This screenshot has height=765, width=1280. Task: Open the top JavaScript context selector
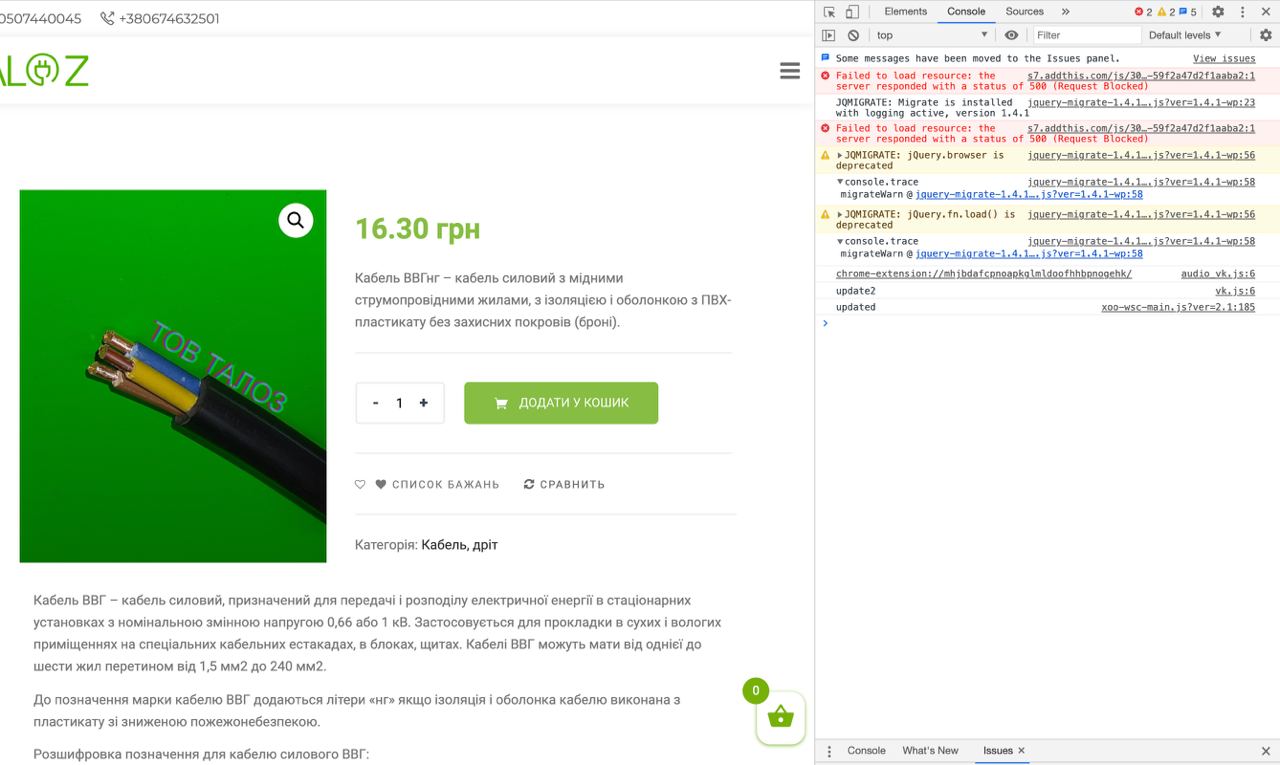click(931, 35)
